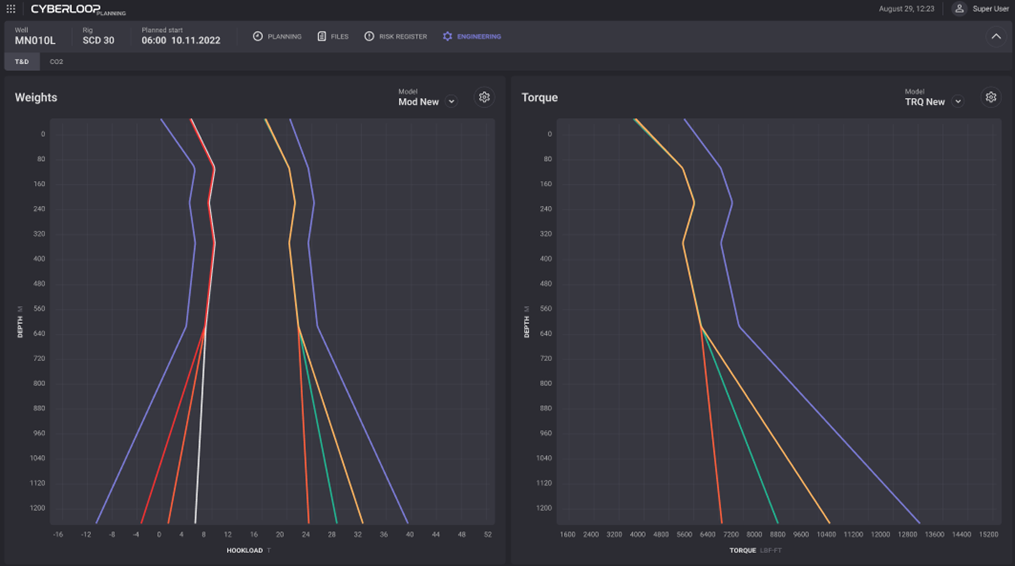This screenshot has height=566, width=1015.
Task: Expand the Mod New model dropdown
Action: tap(452, 102)
